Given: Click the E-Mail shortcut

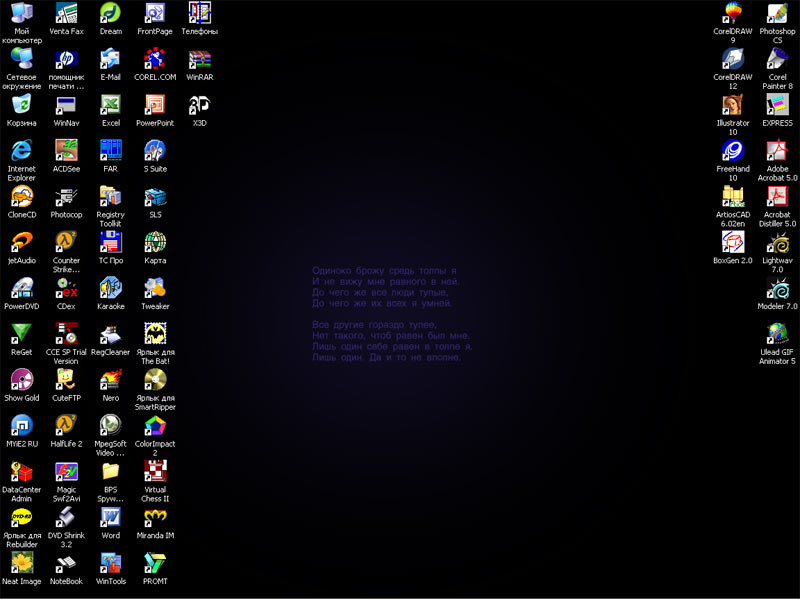Looking at the screenshot, I should pos(110,59).
